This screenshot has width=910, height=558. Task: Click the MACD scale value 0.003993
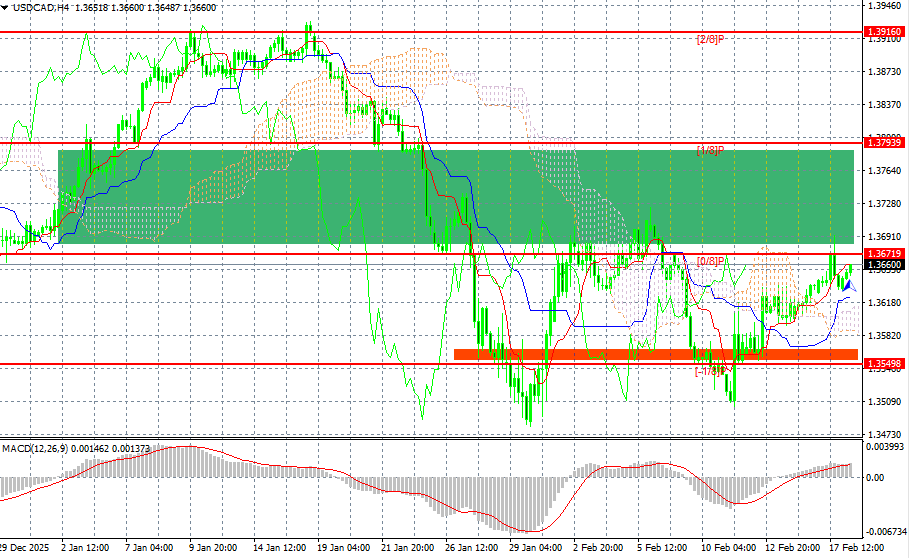(x=884, y=447)
